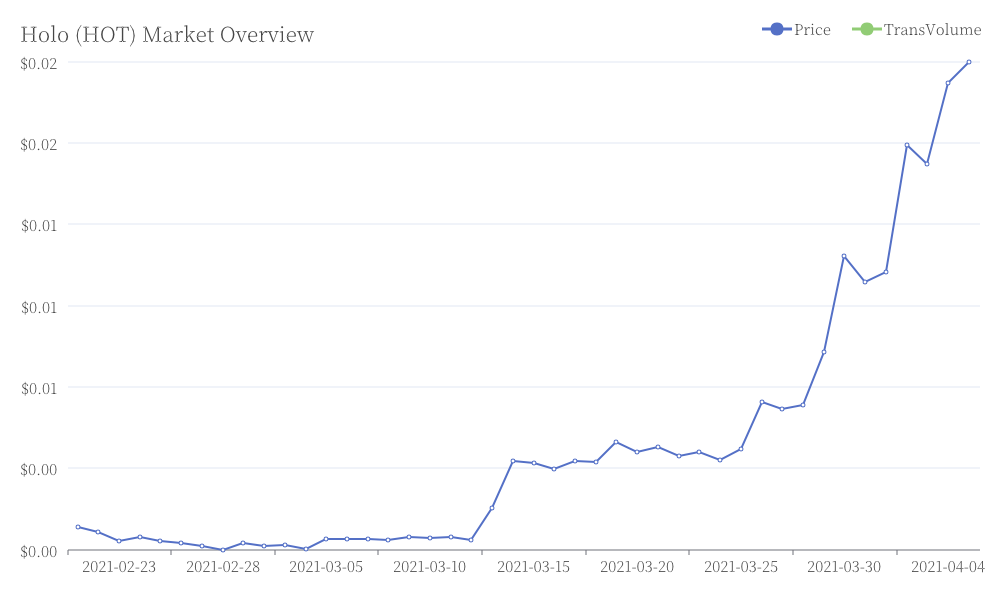Click the bottom $0.00 y-axis label
Image resolution: width=1000 pixels, height=600 pixels.
point(39,552)
